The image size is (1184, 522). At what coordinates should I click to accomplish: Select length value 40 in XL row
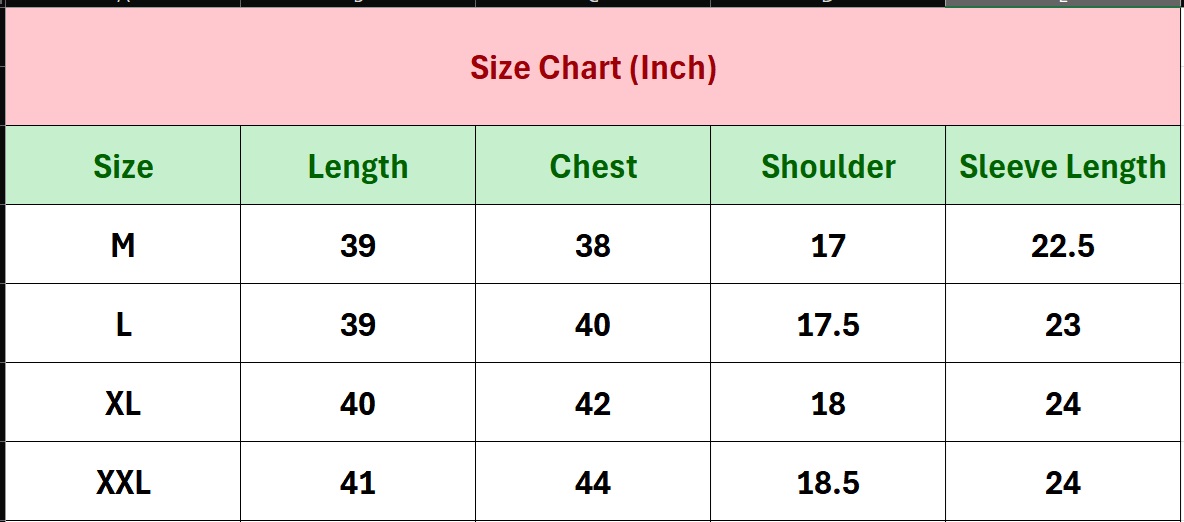(x=358, y=403)
